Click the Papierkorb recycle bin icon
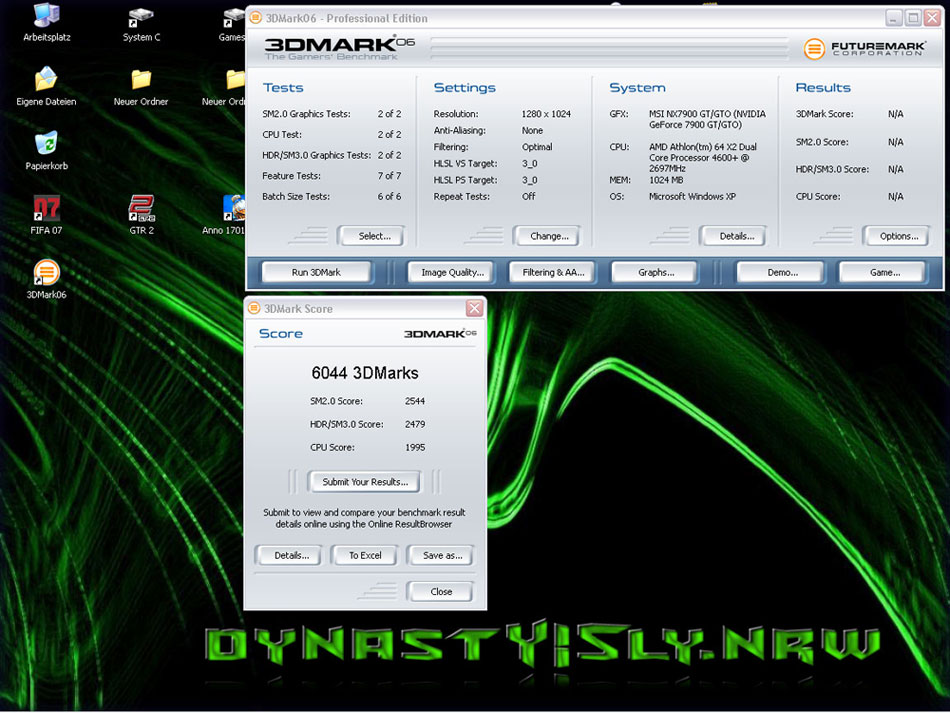Viewport: 950px width, 713px height. tap(46, 150)
